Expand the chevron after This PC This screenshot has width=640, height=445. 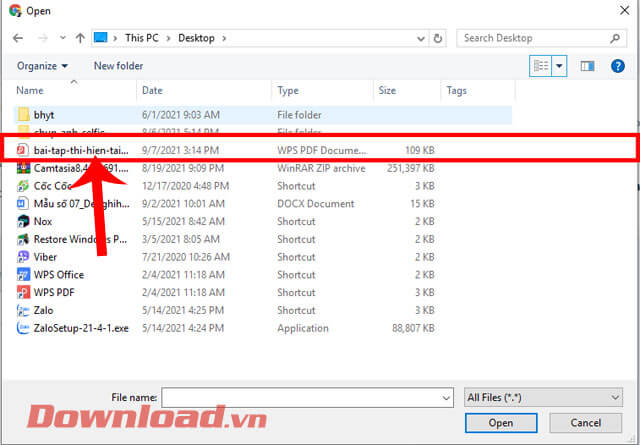click(x=168, y=38)
